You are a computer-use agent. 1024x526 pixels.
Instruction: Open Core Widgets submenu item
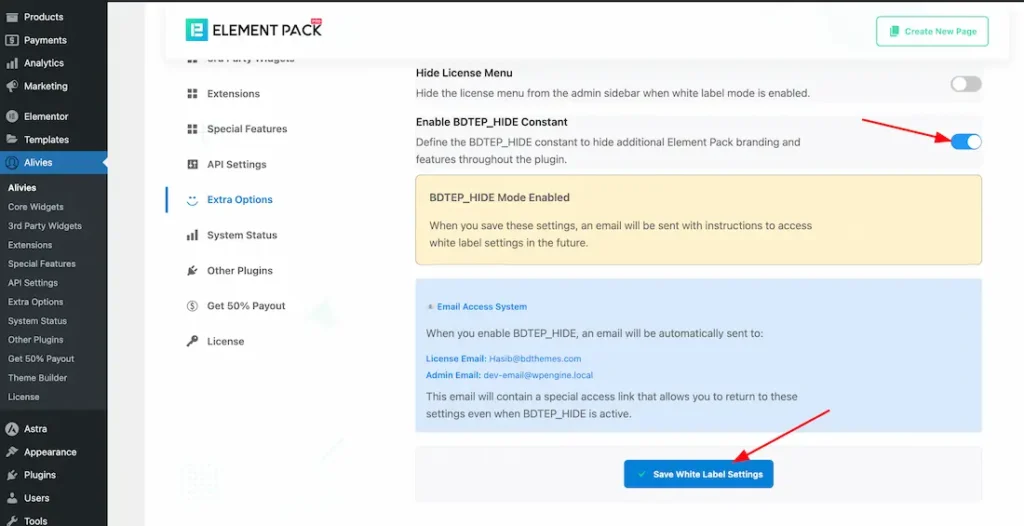36,207
